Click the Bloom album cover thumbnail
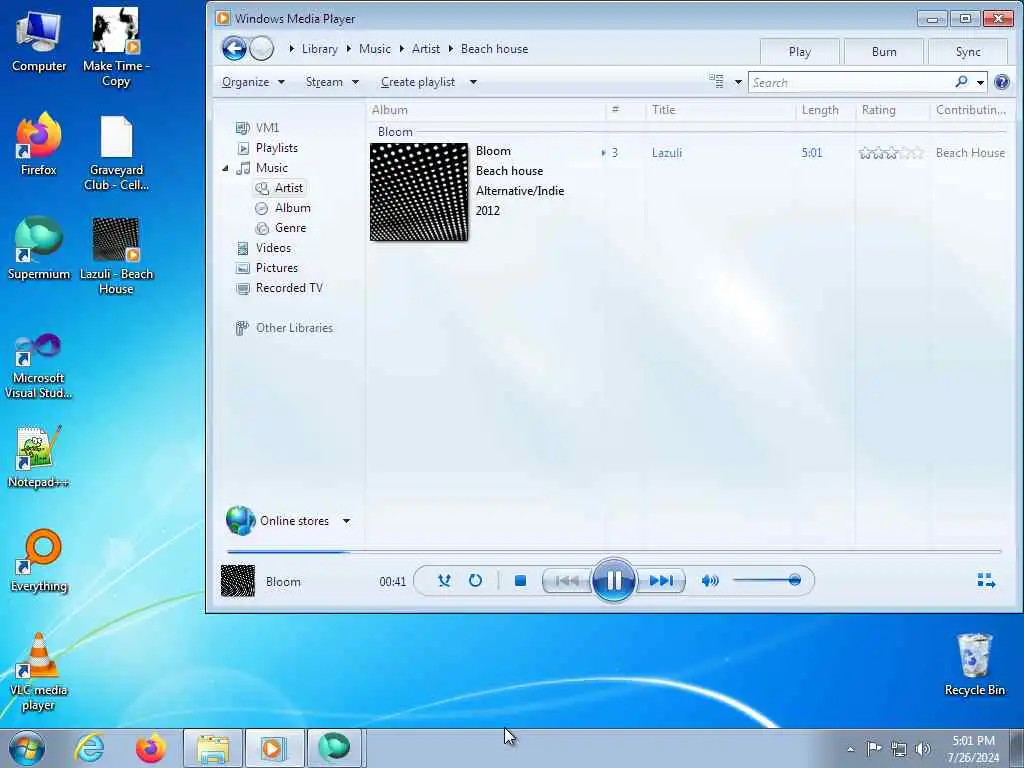Image resolution: width=1024 pixels, height=768 pixels. [419, 192]
